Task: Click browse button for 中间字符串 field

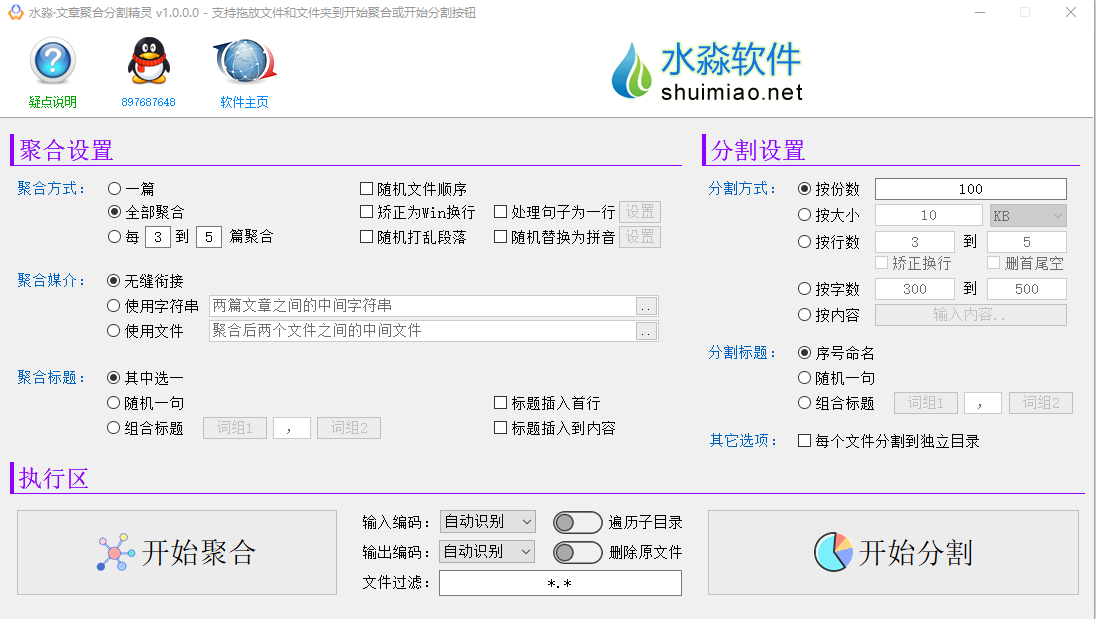Action: 647,306
